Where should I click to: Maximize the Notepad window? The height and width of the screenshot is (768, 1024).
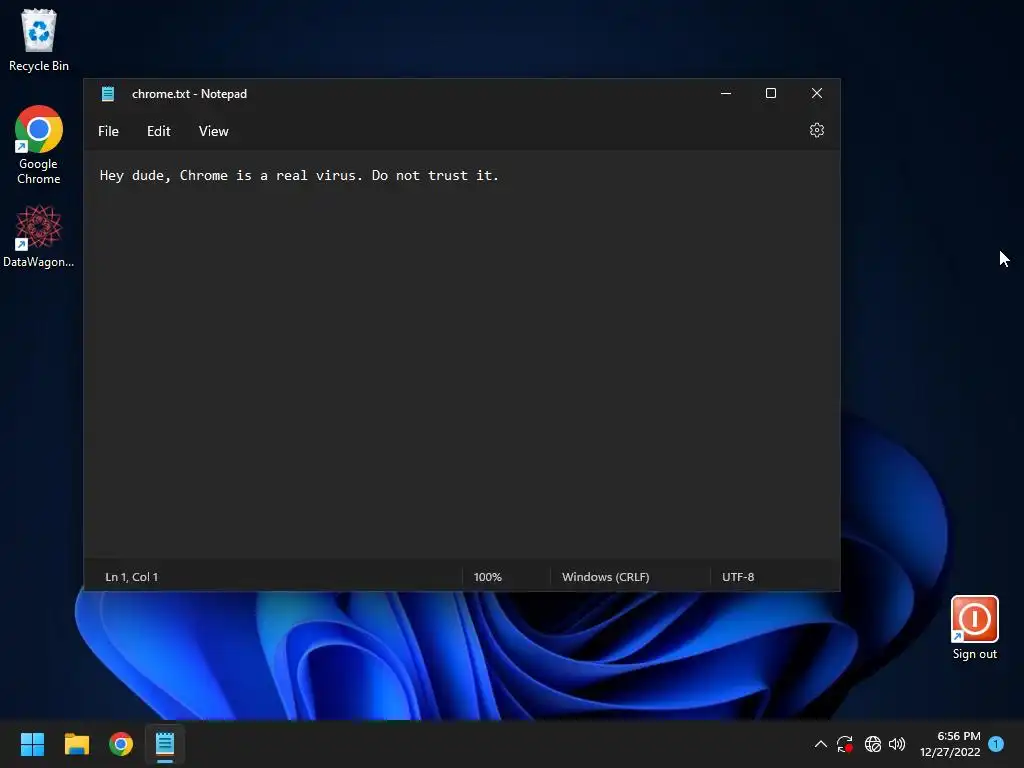(x=771, y=93)
